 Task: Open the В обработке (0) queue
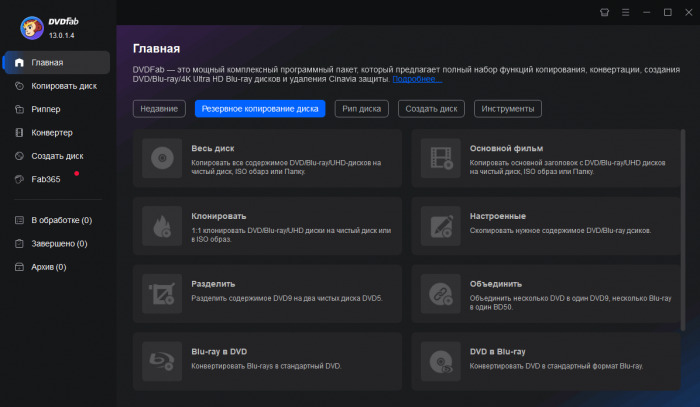(x=61, y=220)
